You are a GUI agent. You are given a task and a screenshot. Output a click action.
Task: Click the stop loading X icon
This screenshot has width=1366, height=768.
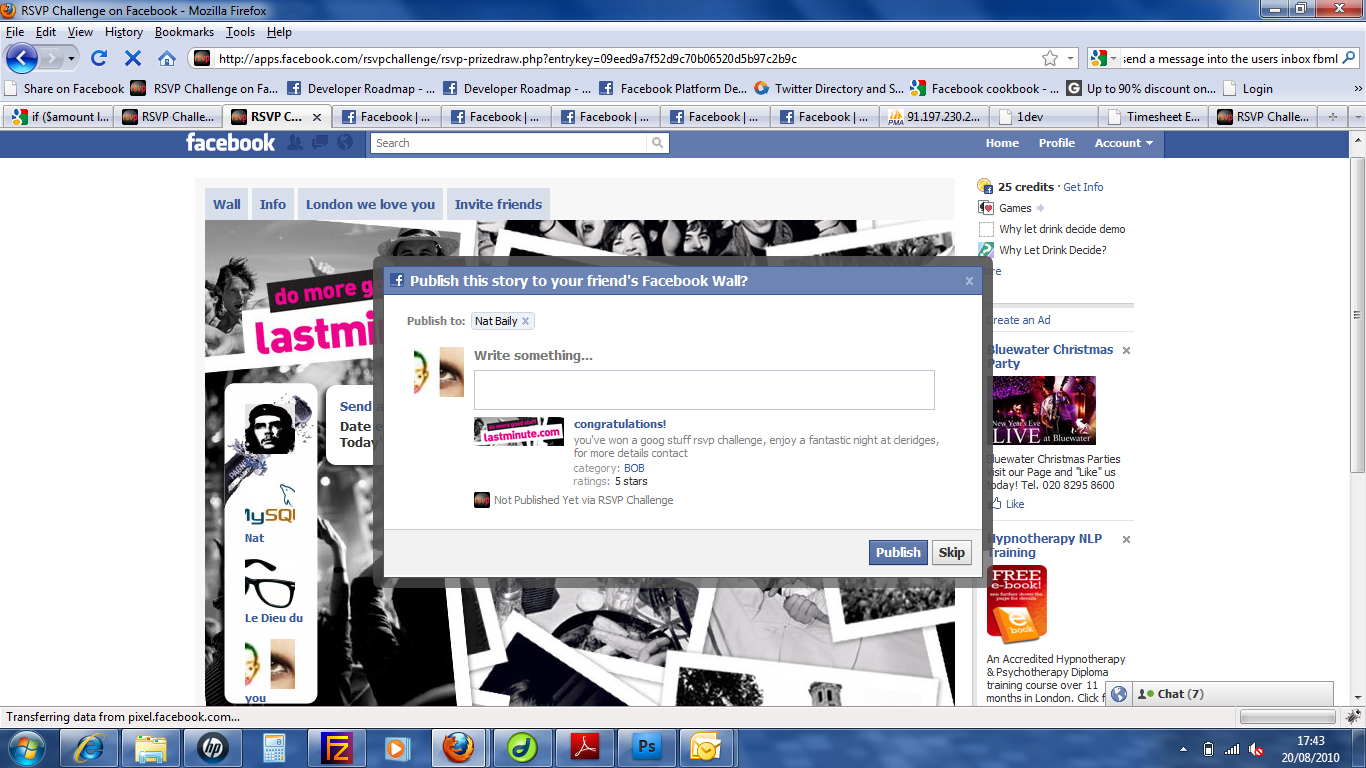(x=133, y=58)
